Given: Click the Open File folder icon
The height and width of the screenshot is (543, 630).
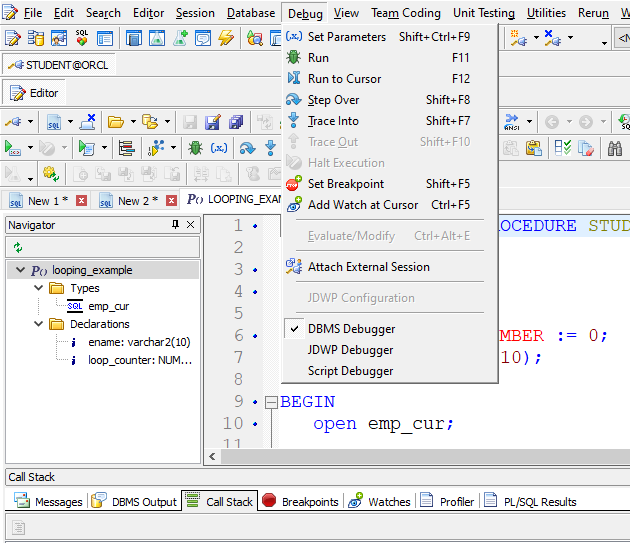Looking at the screenshot, I should coord(116,121).
